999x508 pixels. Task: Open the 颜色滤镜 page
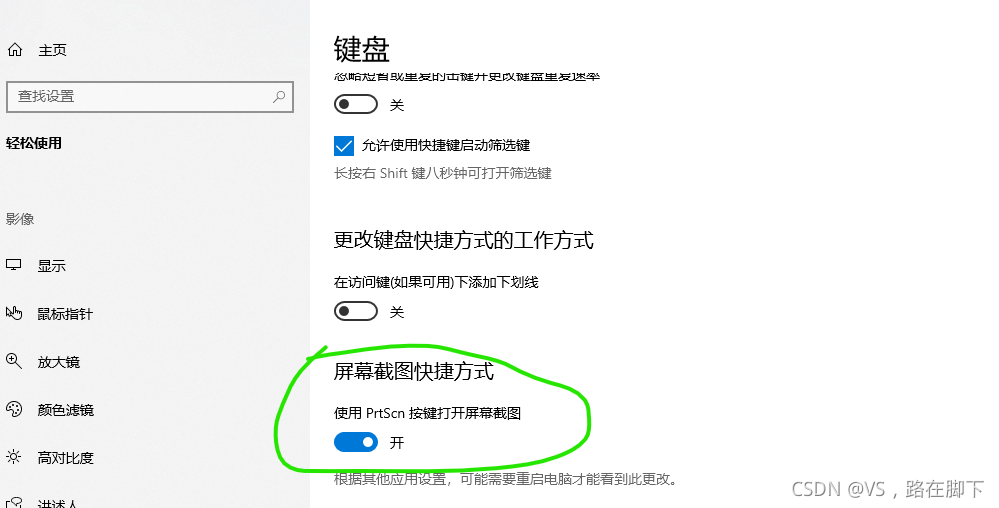pos(66,410)
